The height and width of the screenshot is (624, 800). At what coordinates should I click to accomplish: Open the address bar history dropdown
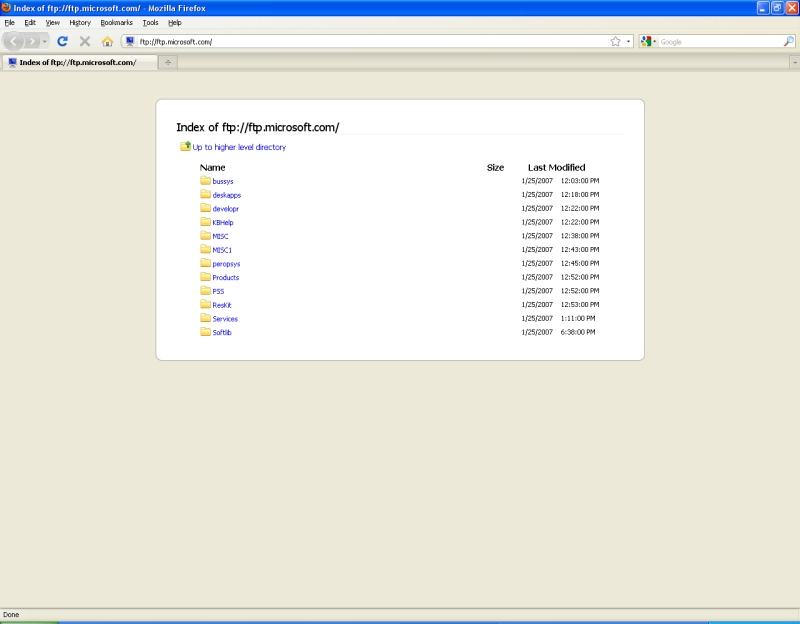[628, 41]
